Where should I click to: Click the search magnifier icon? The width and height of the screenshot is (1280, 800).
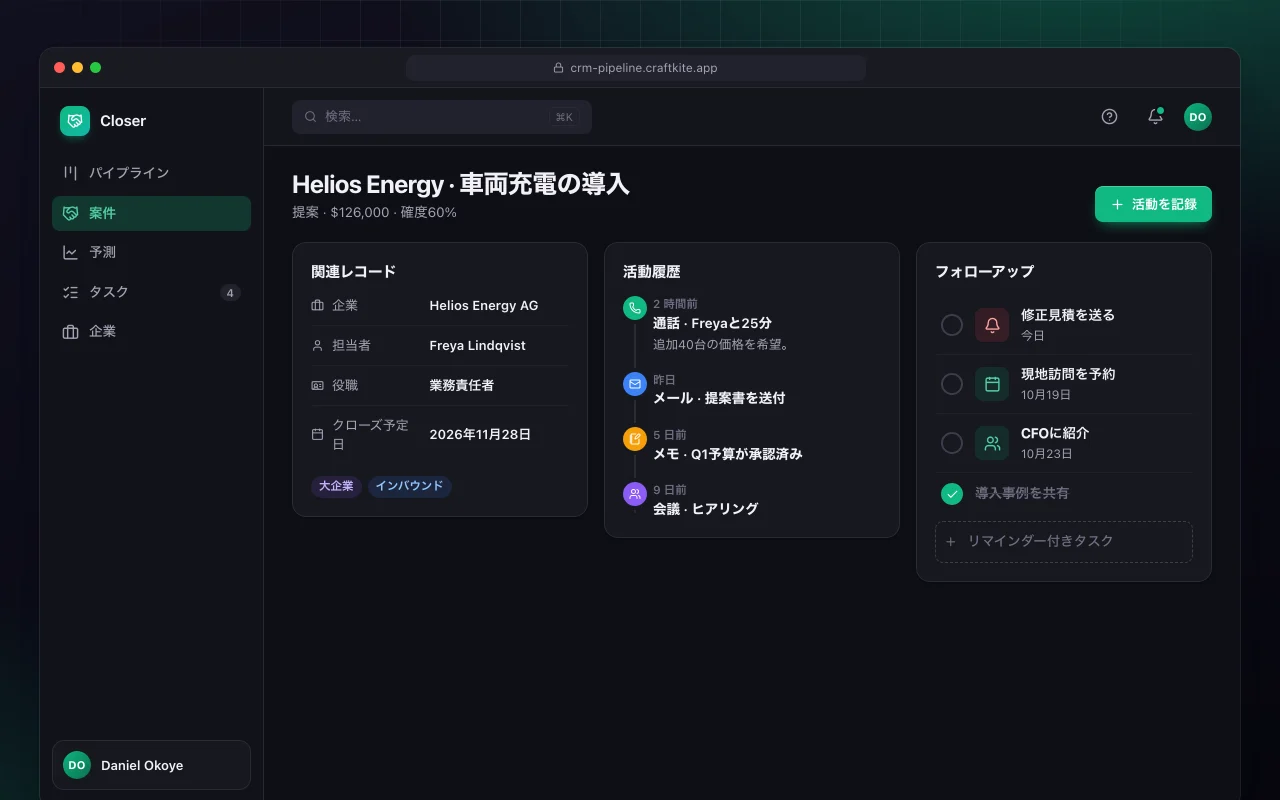(x=311, y=117)
